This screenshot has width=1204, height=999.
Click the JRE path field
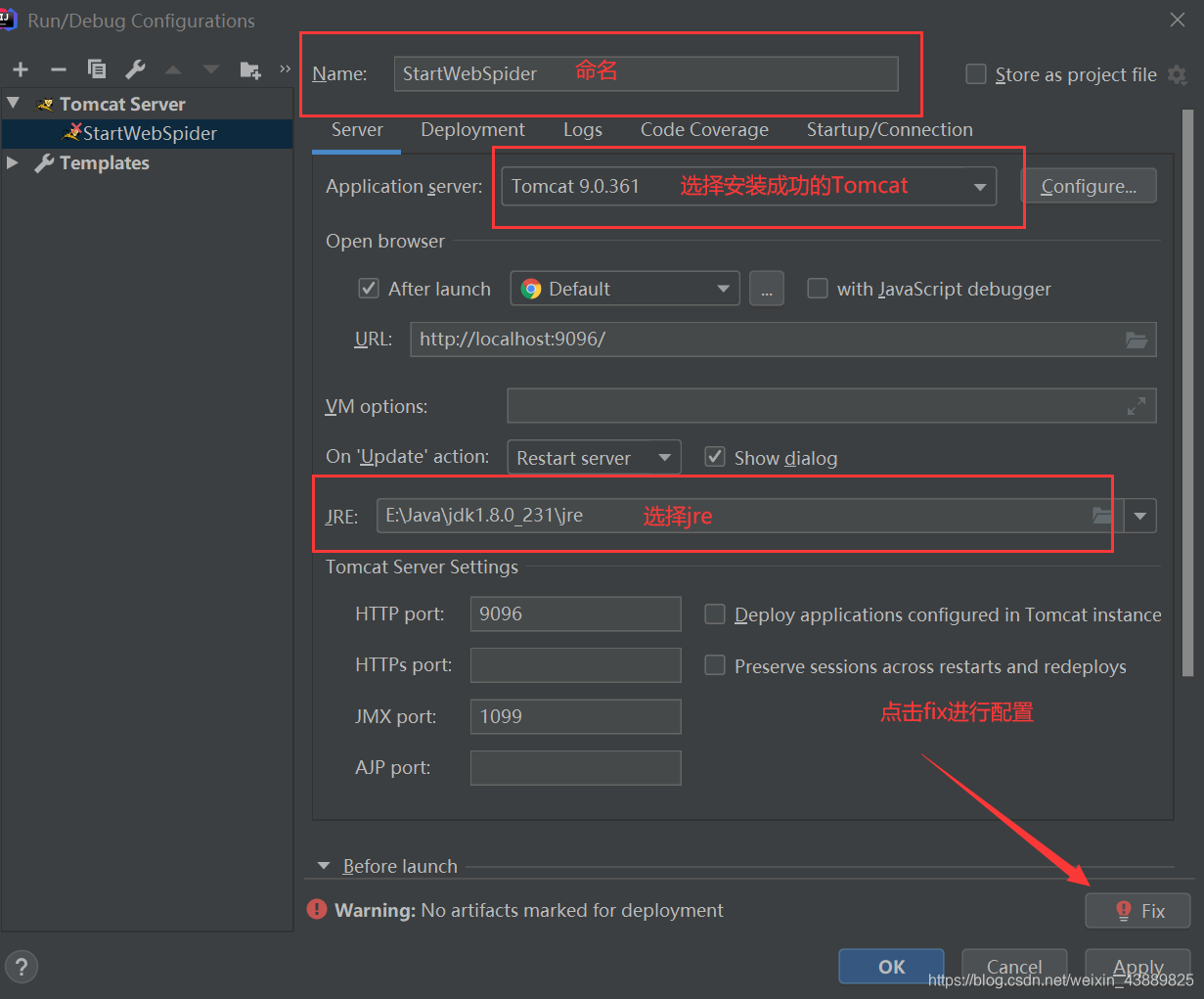(750, 516)
